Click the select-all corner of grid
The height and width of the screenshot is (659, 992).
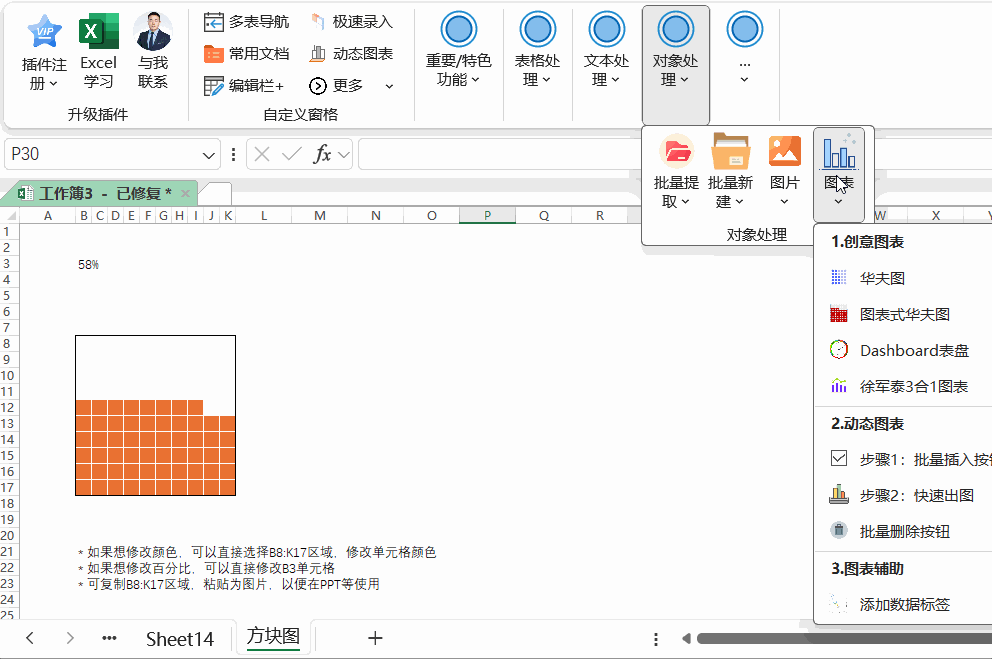[9, 216]
